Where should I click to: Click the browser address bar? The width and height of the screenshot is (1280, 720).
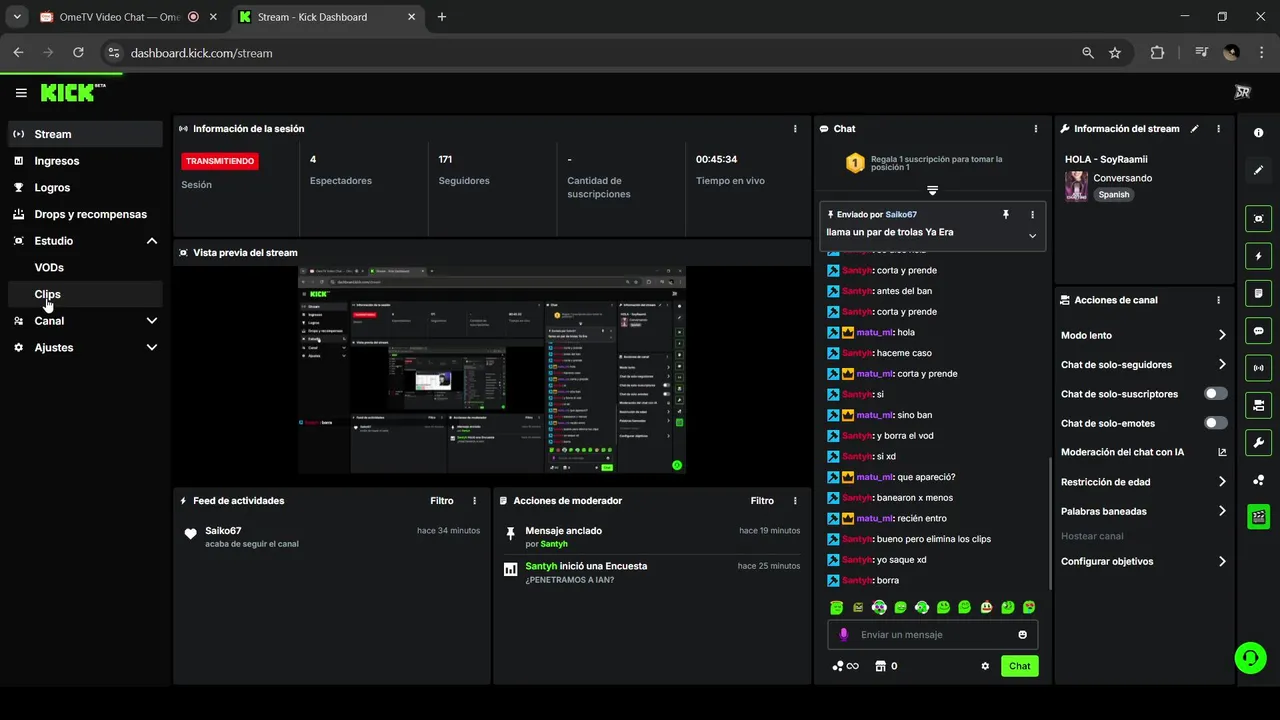point(600,52)
